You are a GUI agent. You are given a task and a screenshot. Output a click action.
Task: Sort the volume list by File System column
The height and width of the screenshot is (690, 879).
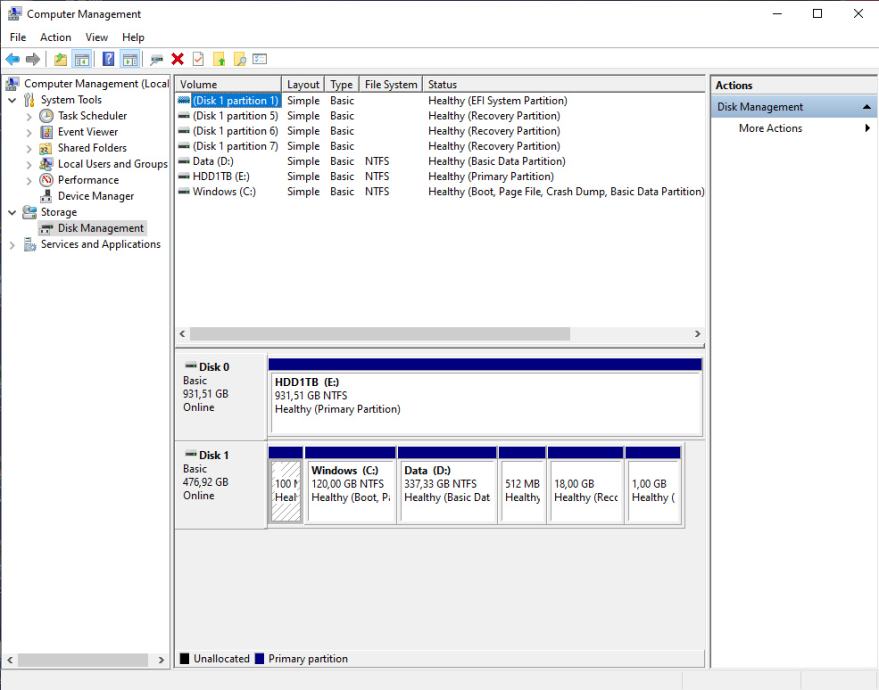390,85
